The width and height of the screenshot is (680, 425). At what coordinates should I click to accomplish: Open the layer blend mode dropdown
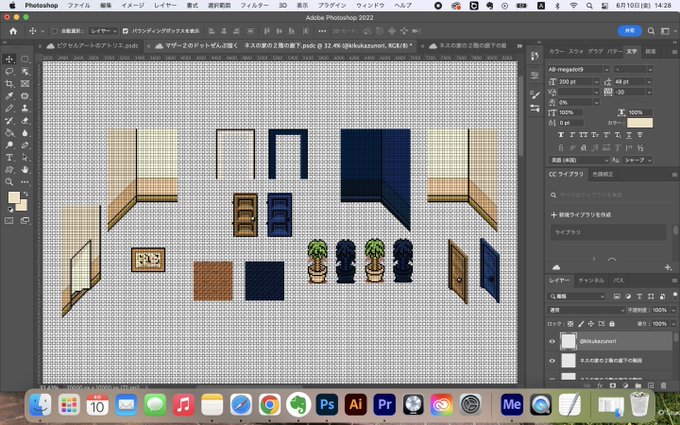tap(586, 310)
